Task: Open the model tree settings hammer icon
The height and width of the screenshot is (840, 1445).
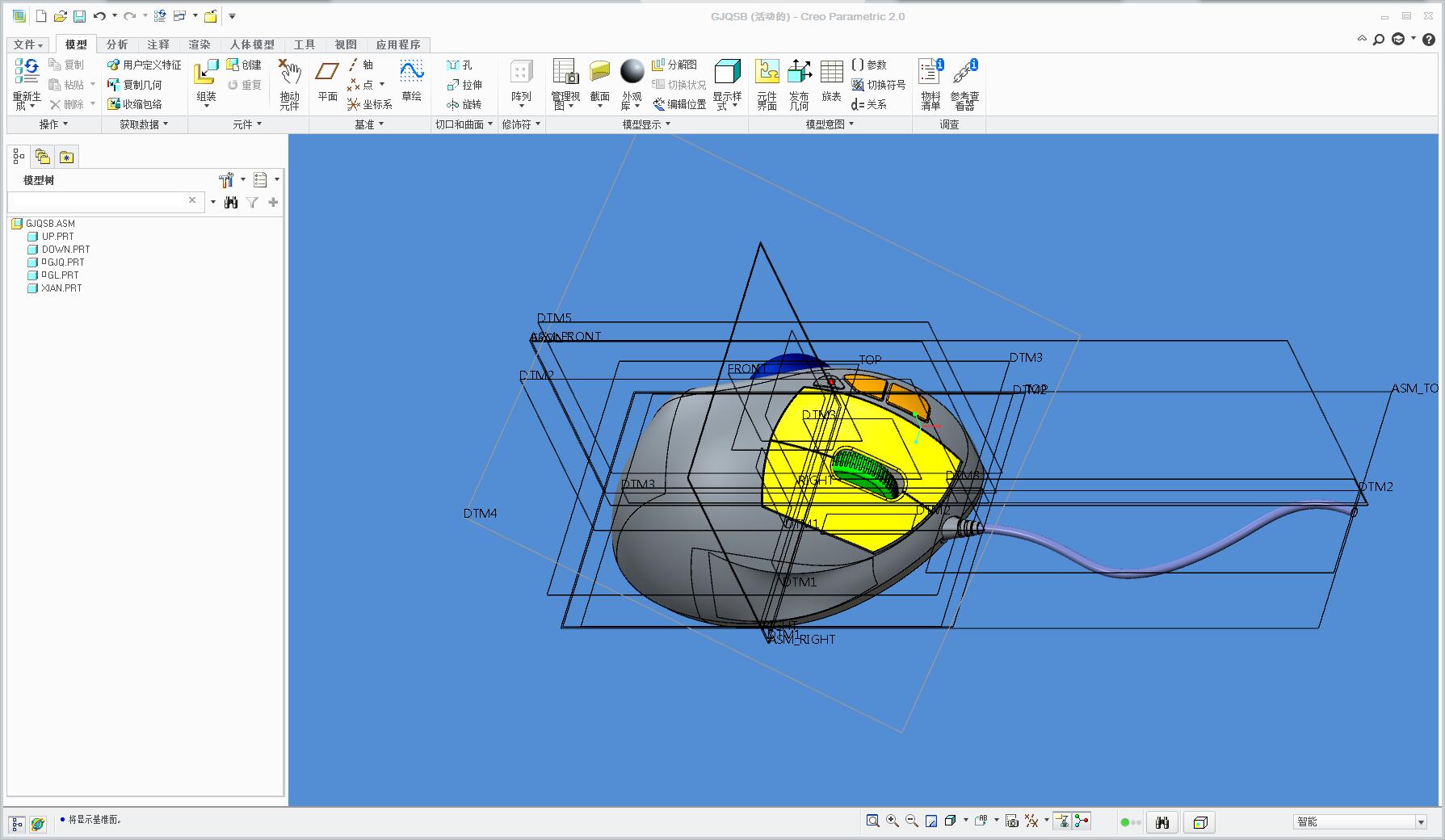Action: click(226, 180)
